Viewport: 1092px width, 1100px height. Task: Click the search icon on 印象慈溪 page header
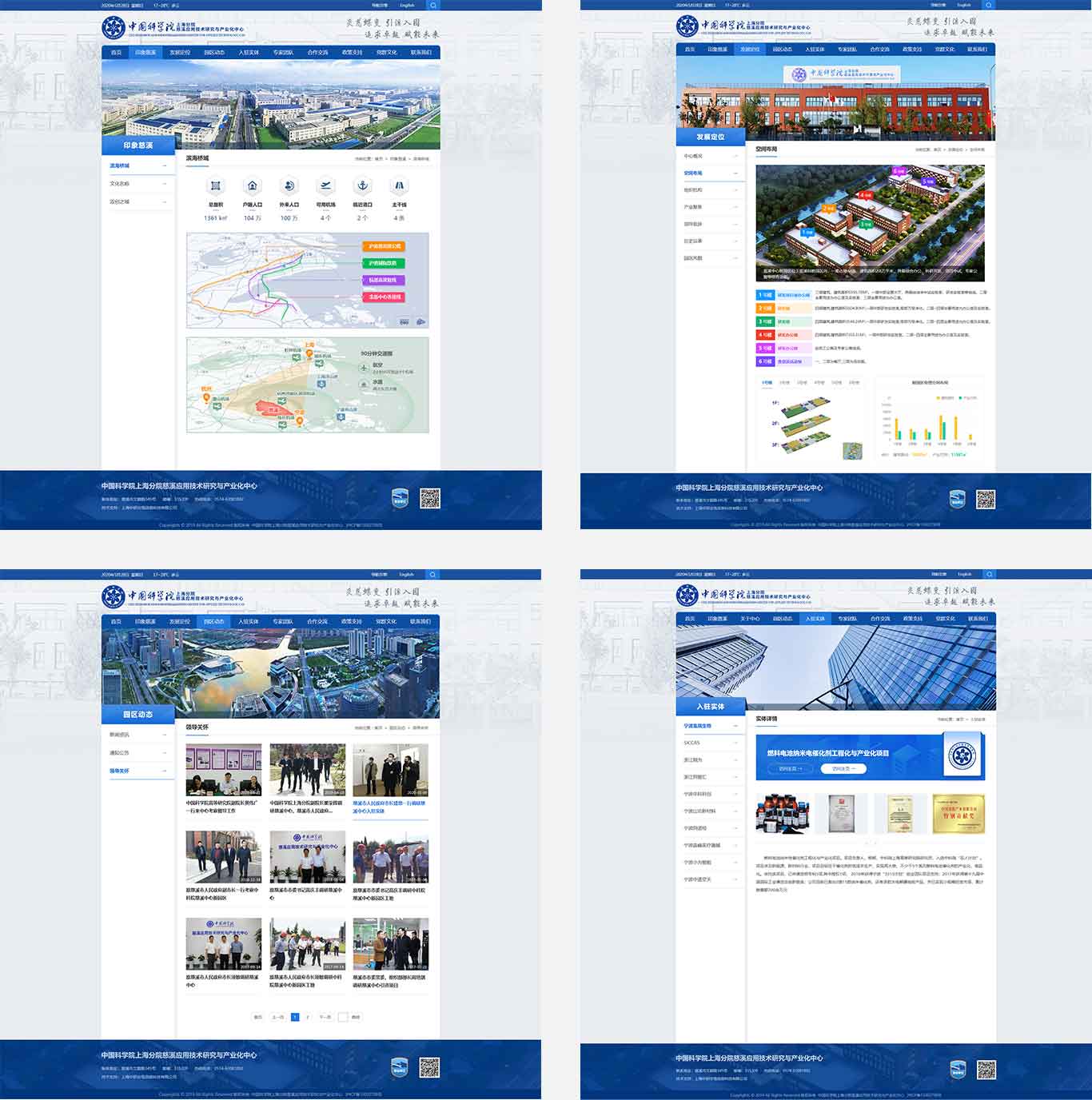tap(432, 5)
